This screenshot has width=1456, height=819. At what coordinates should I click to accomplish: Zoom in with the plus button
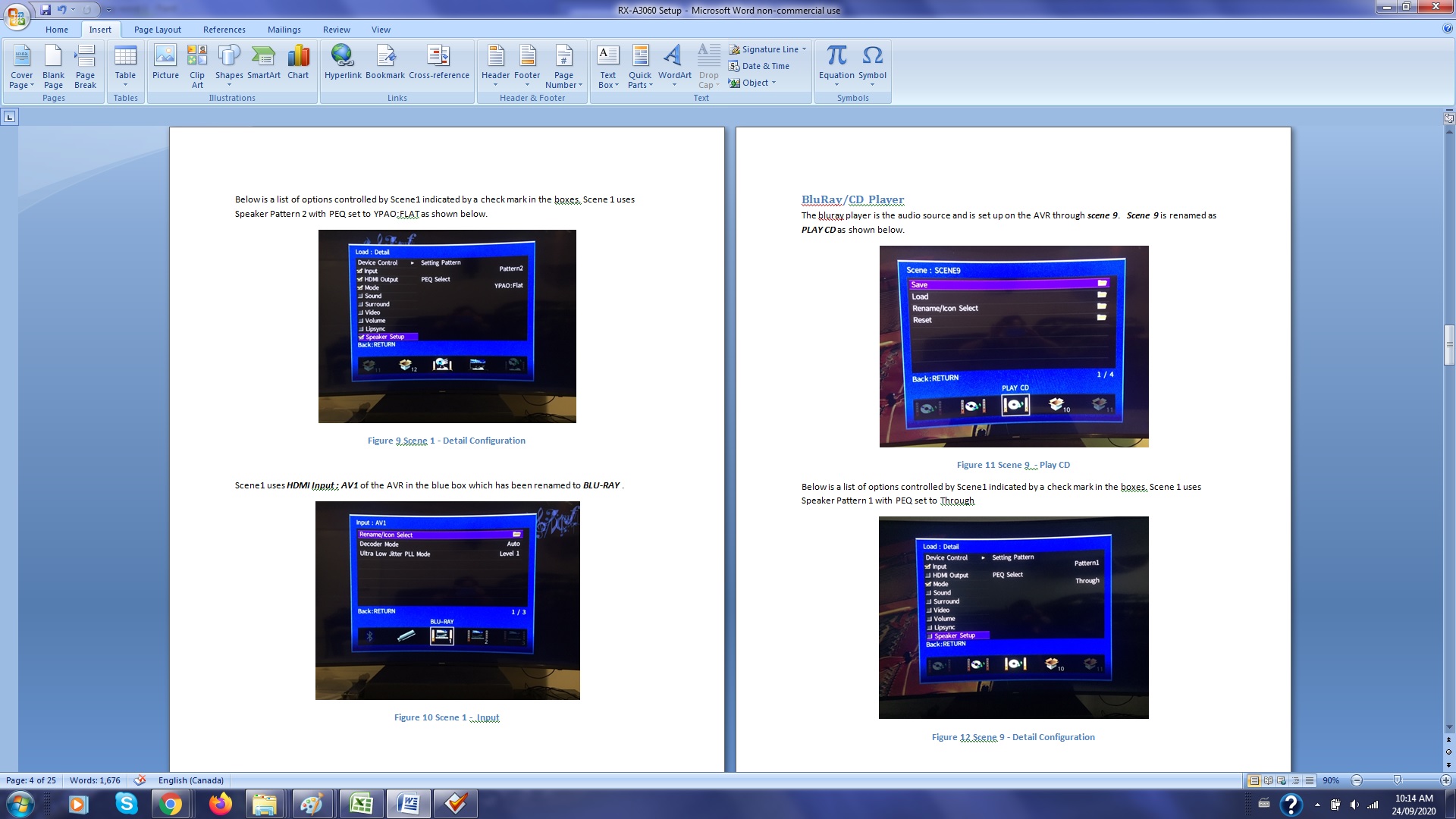(1445, 780)
